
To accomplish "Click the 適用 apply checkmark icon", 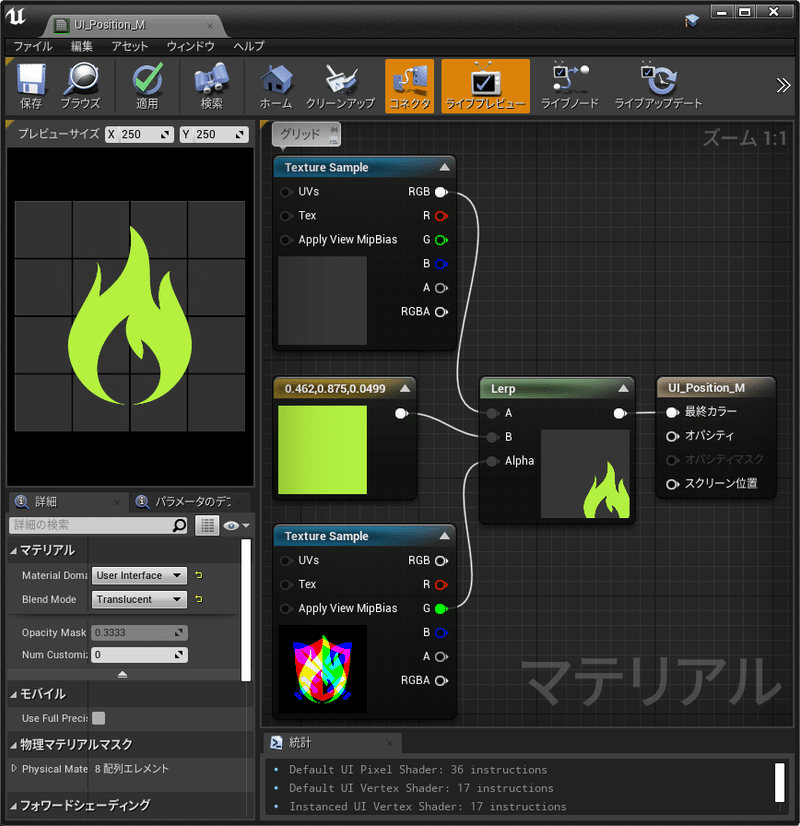I will pyautogui.click(x=147, y=85).
